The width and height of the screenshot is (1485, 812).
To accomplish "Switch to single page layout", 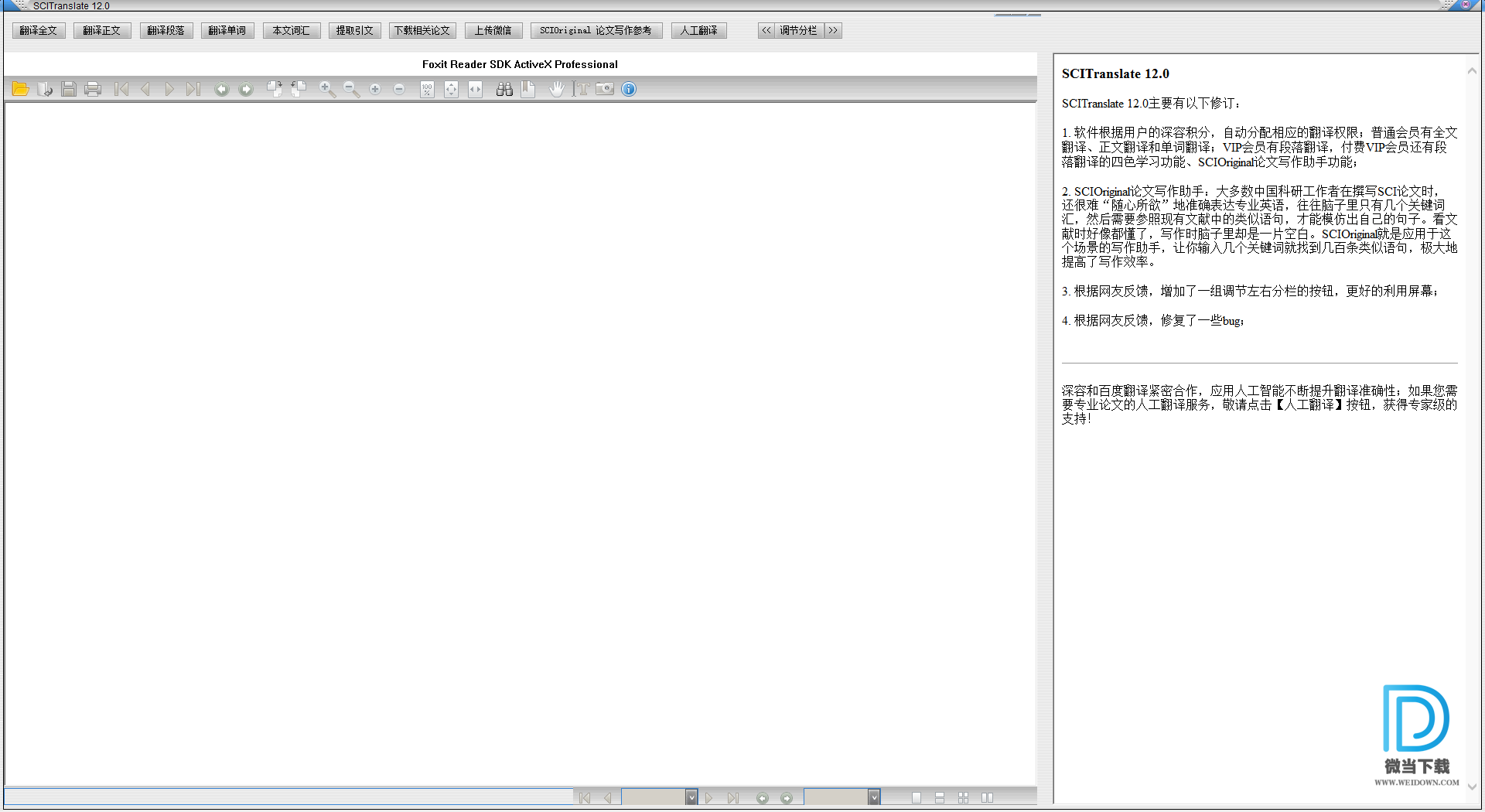I will (x=916, y=798).
